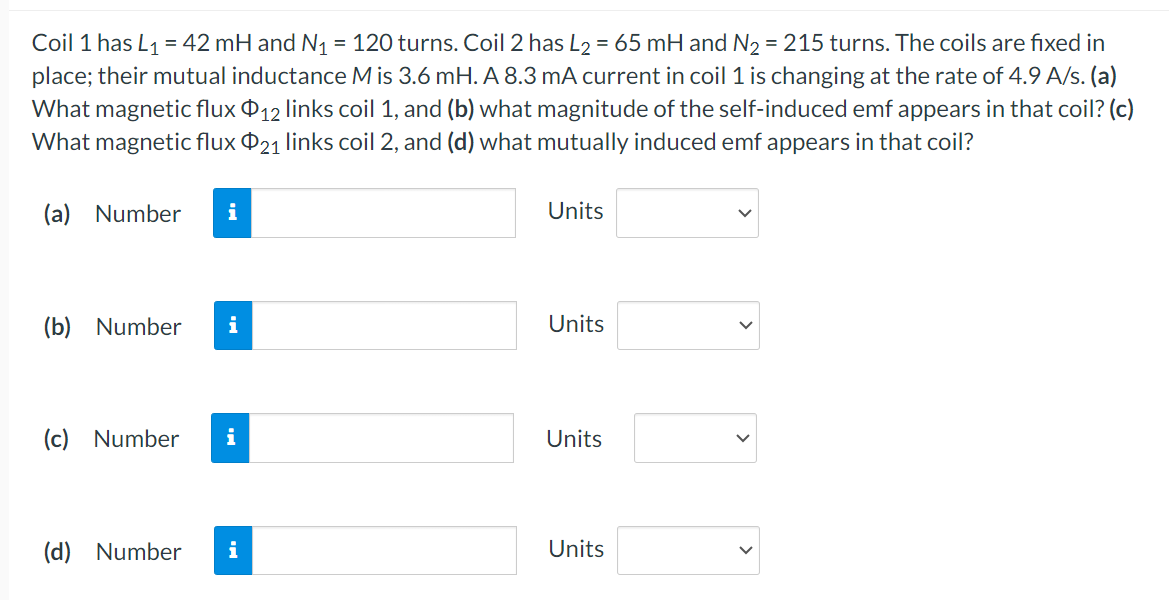Open the Units dropdown for part (c)

(695, 437)
